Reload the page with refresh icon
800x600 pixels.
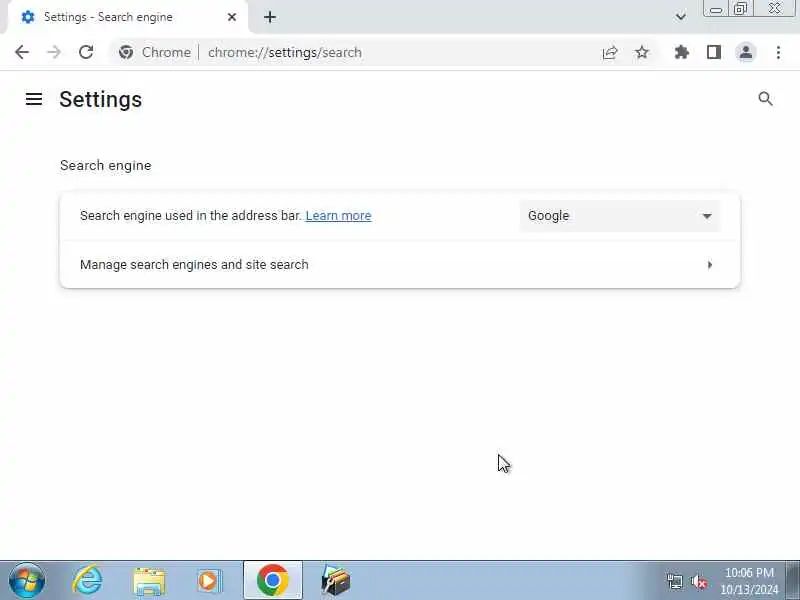(x=86, y=52)
